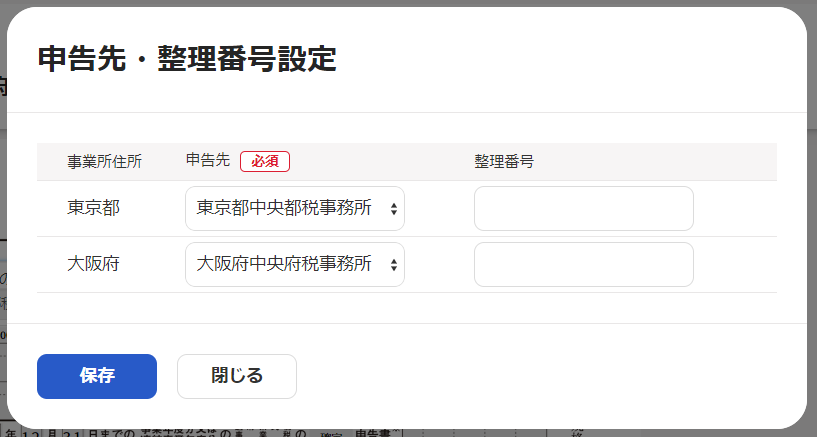Click the 事業所住所 column header
Image resolution: width=817 pixels, height=437 pixels.
[x=104, y=161]
